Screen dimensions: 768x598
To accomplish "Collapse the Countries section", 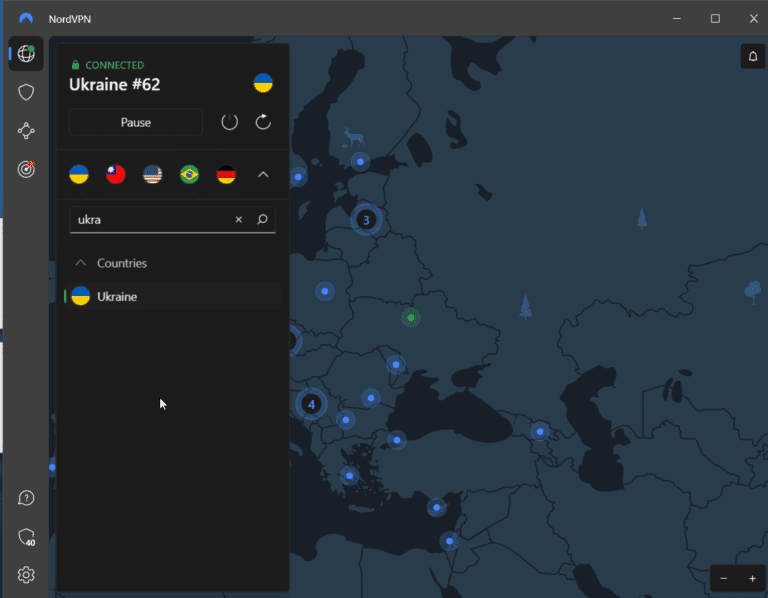I will click(x=80, y=263).
